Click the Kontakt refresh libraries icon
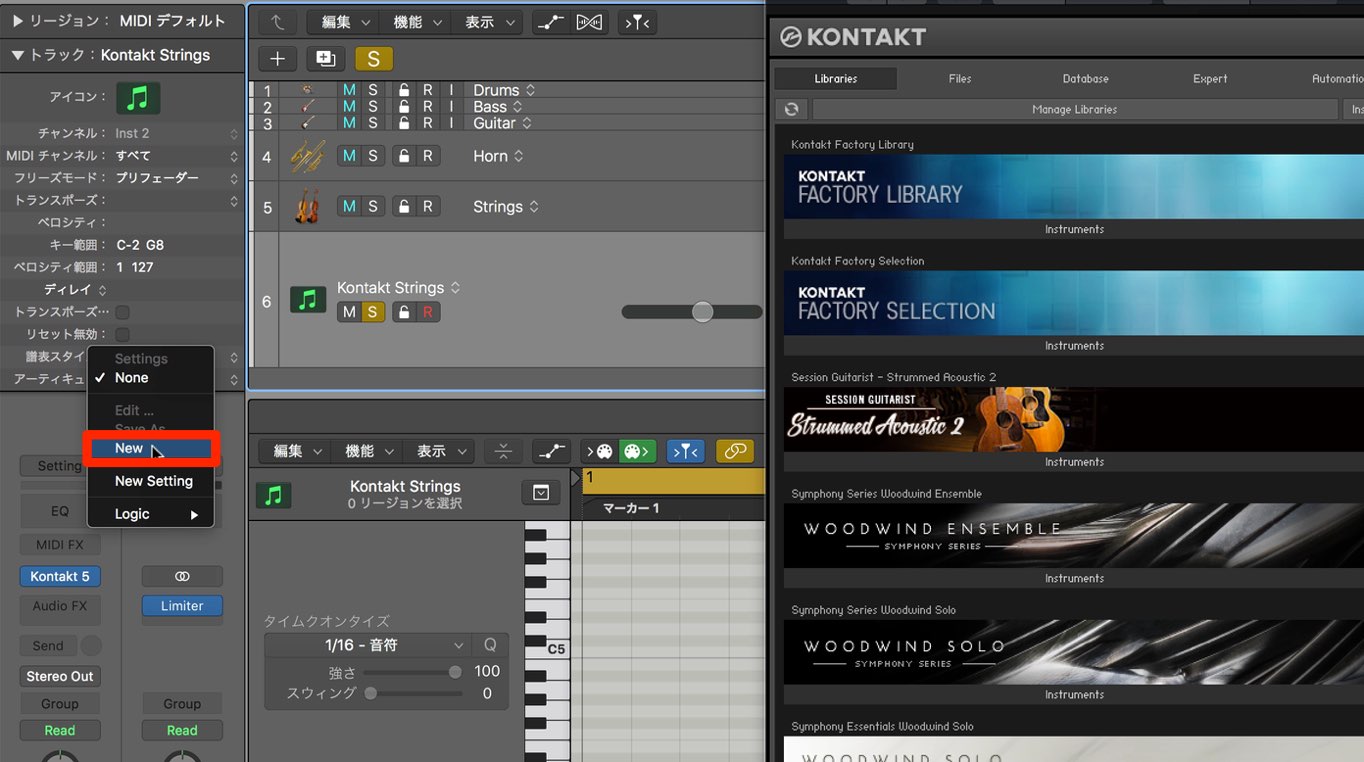The image size is (1364, 762). pos(791,109)
